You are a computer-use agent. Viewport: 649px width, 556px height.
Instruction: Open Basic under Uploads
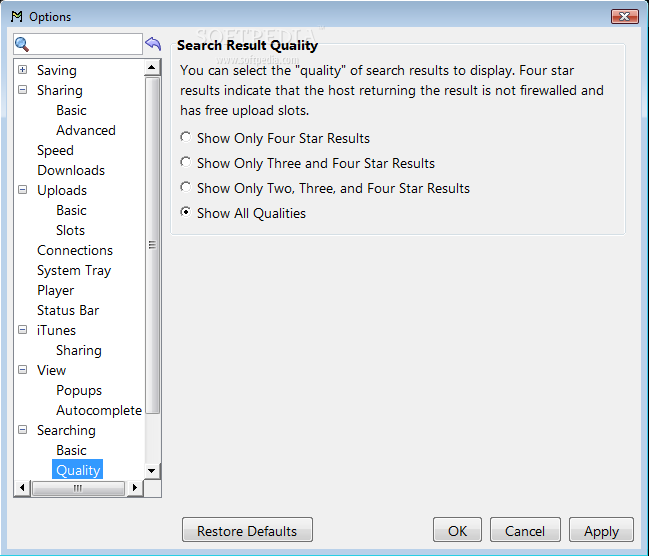[x=71, y=210]
